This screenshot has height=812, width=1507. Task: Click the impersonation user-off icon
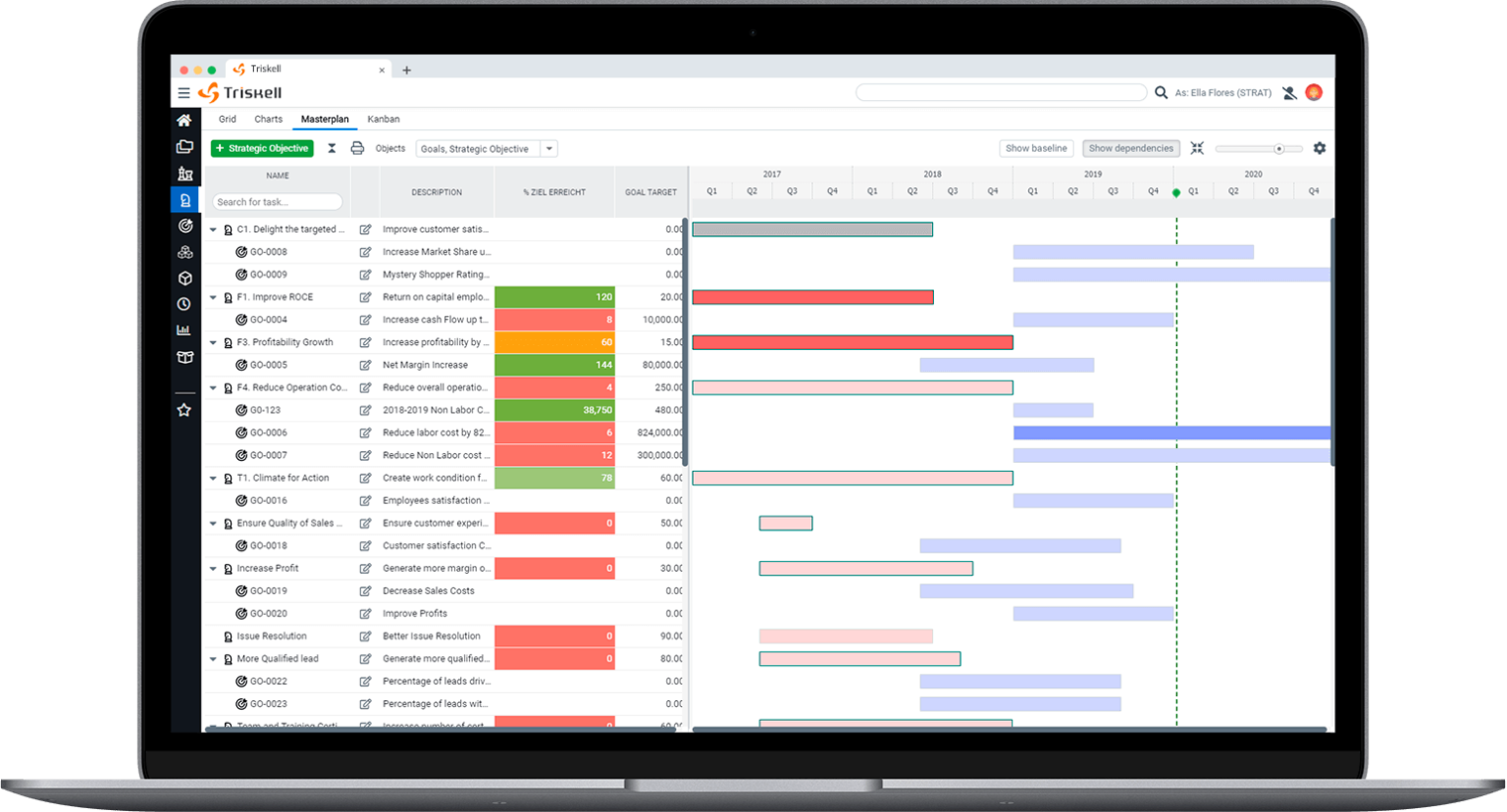click(x=1289, y=92)
